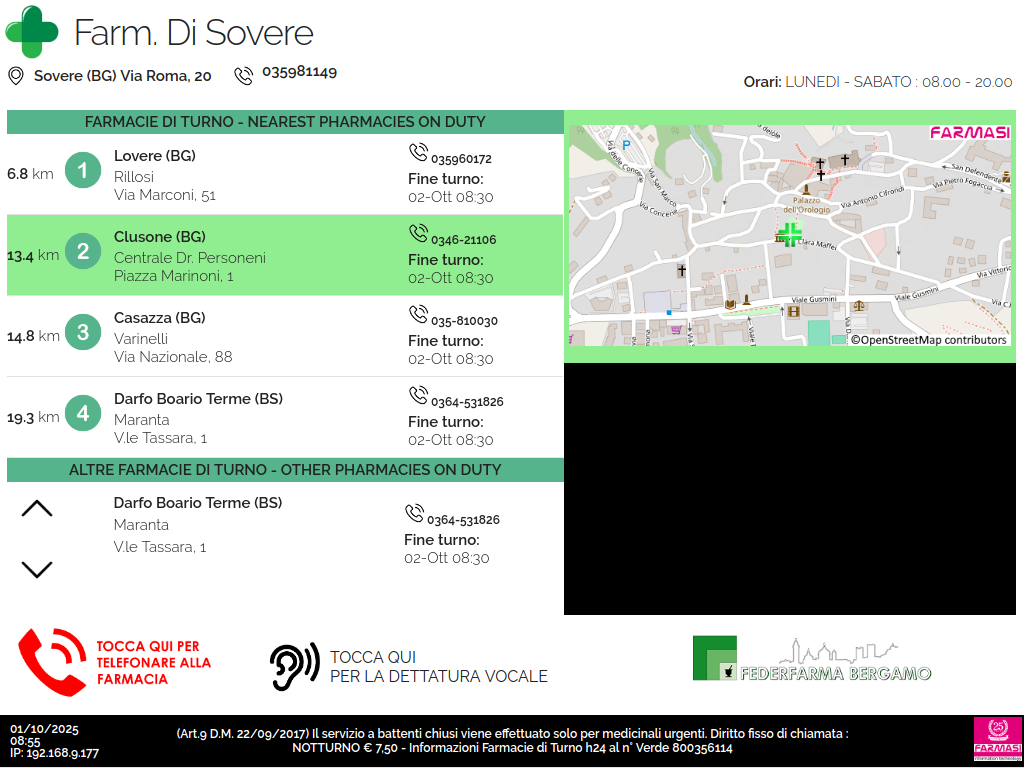Select number 1 badge for Lovere
The height and width of the screenshot is (768, 1024).
tap(83, 171)
